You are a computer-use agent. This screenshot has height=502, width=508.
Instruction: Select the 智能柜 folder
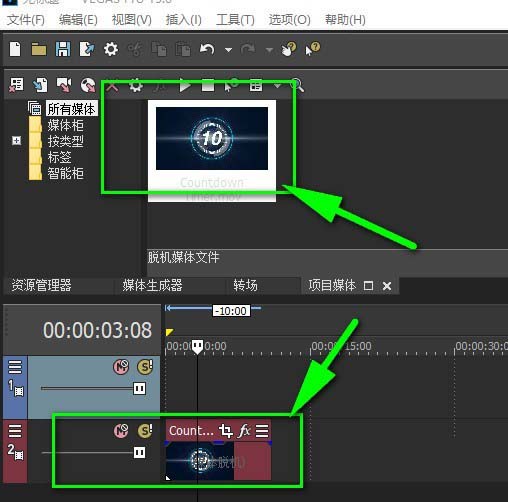(x=65, y=173)
